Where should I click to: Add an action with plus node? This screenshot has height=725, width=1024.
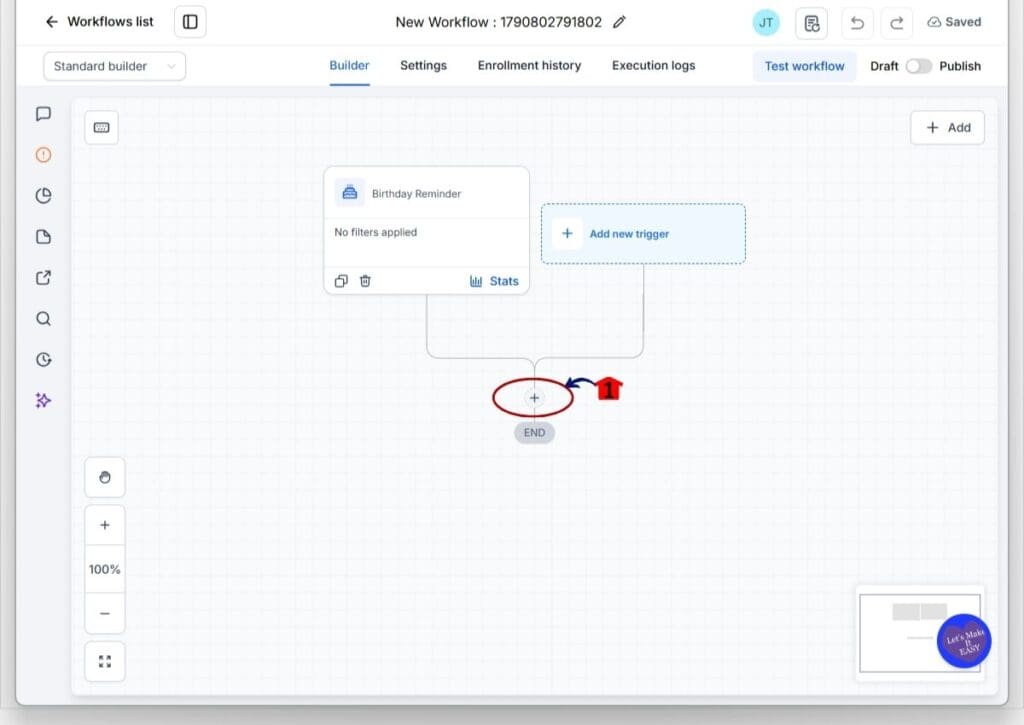pos(534,398)
